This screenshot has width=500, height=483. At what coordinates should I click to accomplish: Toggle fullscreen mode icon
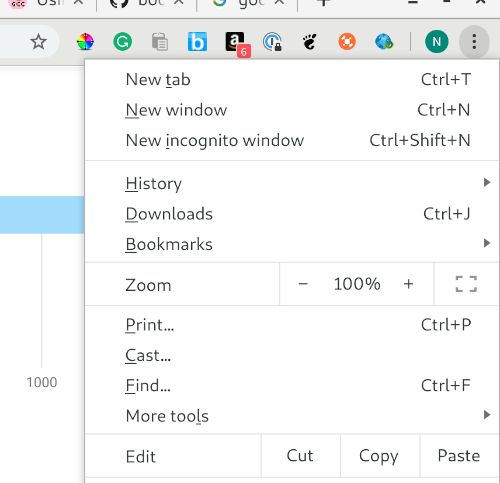466,284
